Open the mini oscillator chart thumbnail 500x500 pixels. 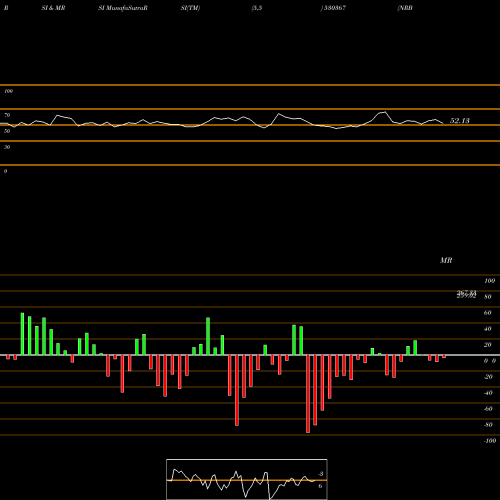(x=247, y=479)
